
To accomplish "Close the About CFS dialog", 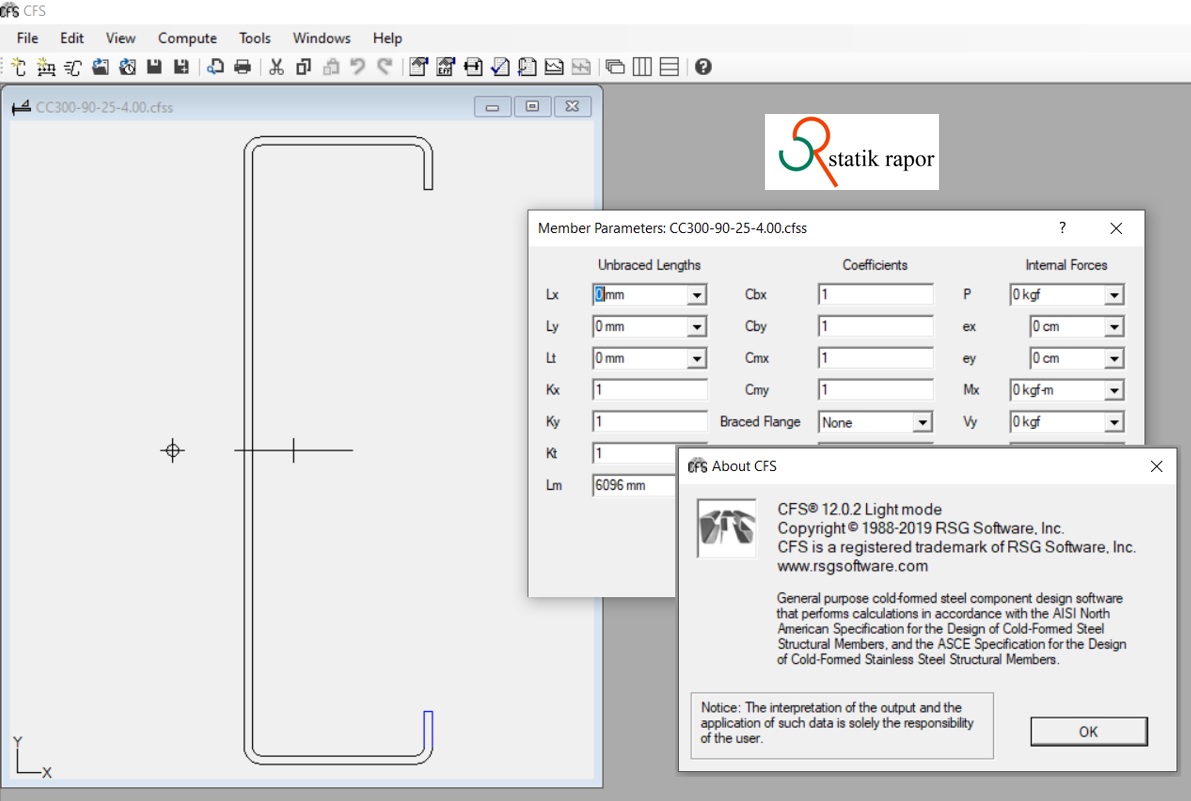I will click(x=1156, y=466).
